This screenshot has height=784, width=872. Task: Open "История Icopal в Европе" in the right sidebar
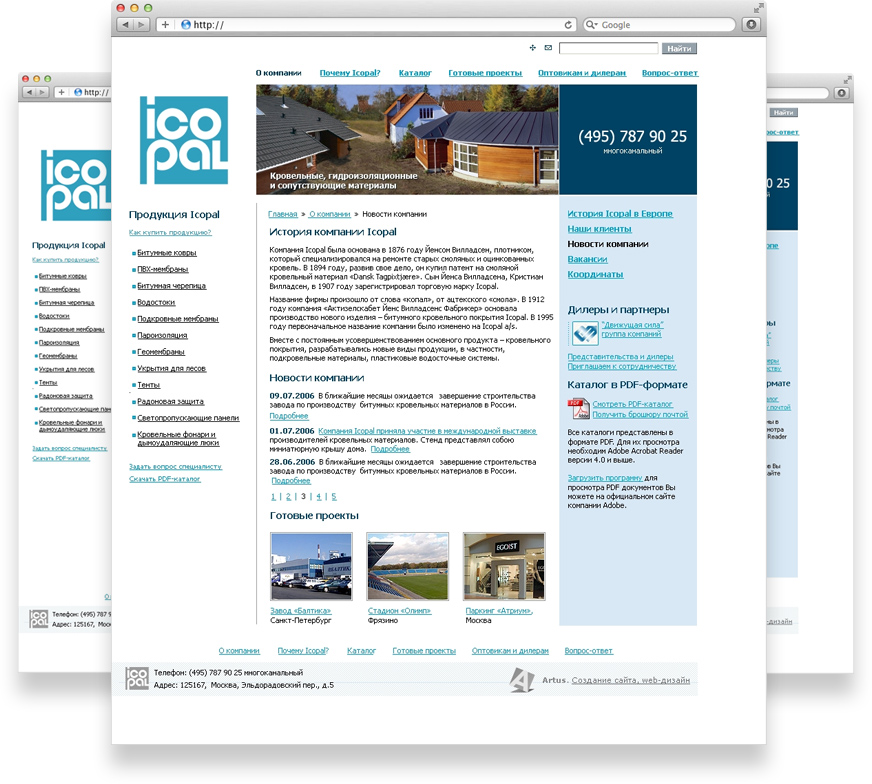tap(620, 214)
